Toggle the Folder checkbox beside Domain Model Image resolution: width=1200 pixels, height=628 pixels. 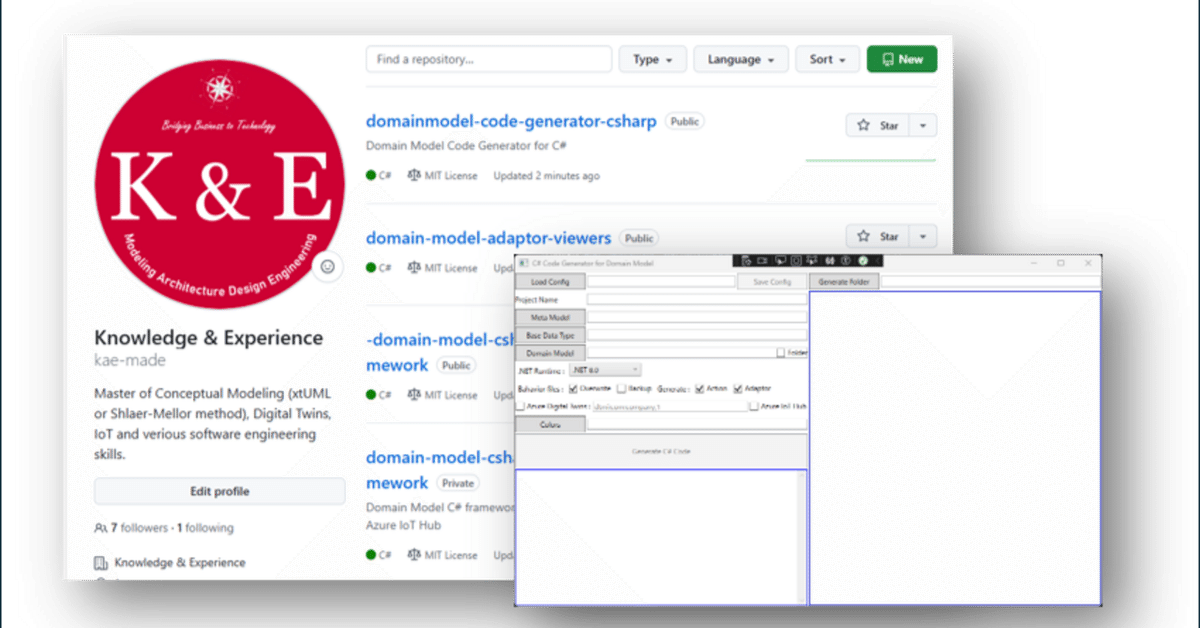(781, 353)
